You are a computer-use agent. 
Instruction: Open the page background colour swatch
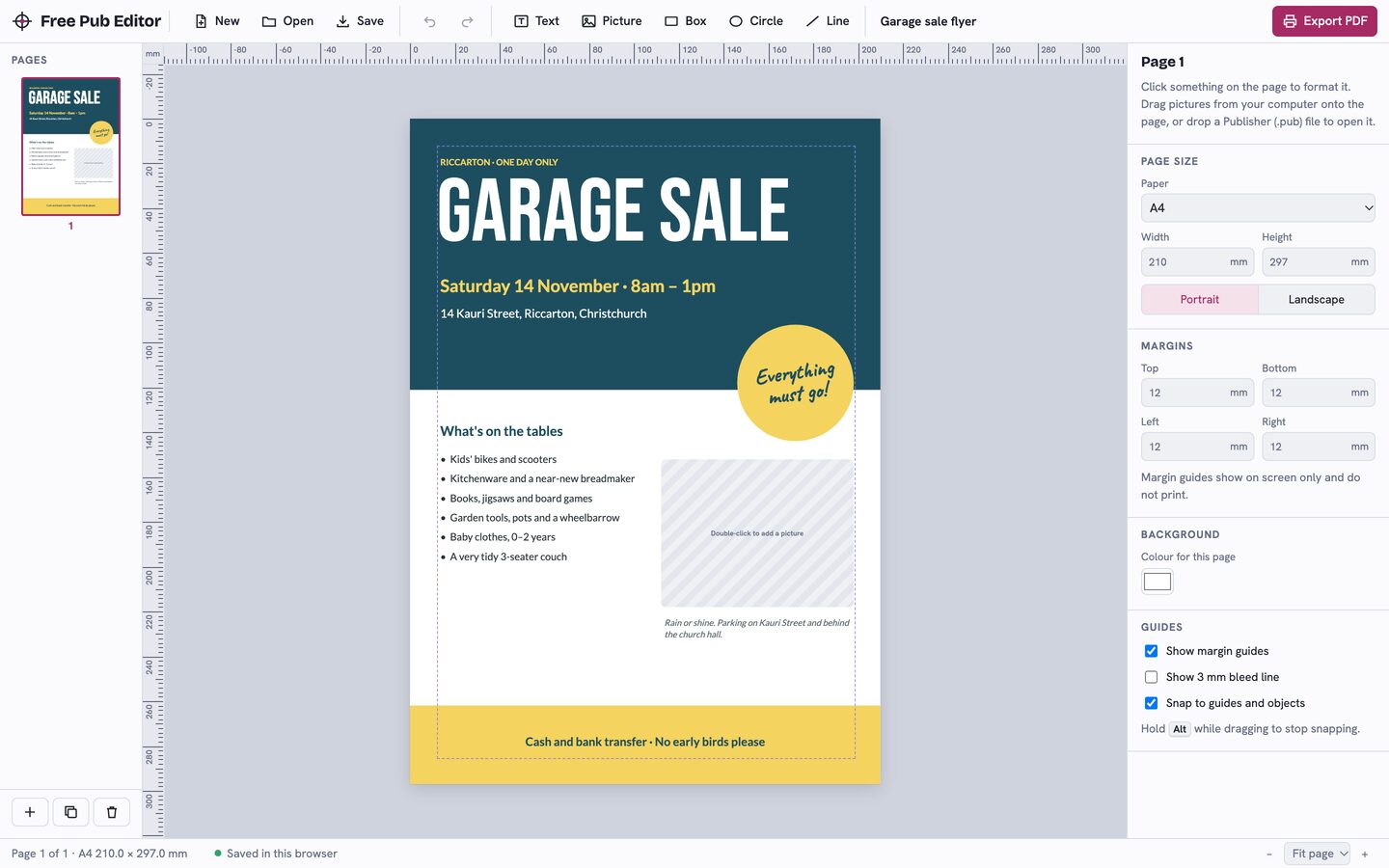(x=1157, y=582)
